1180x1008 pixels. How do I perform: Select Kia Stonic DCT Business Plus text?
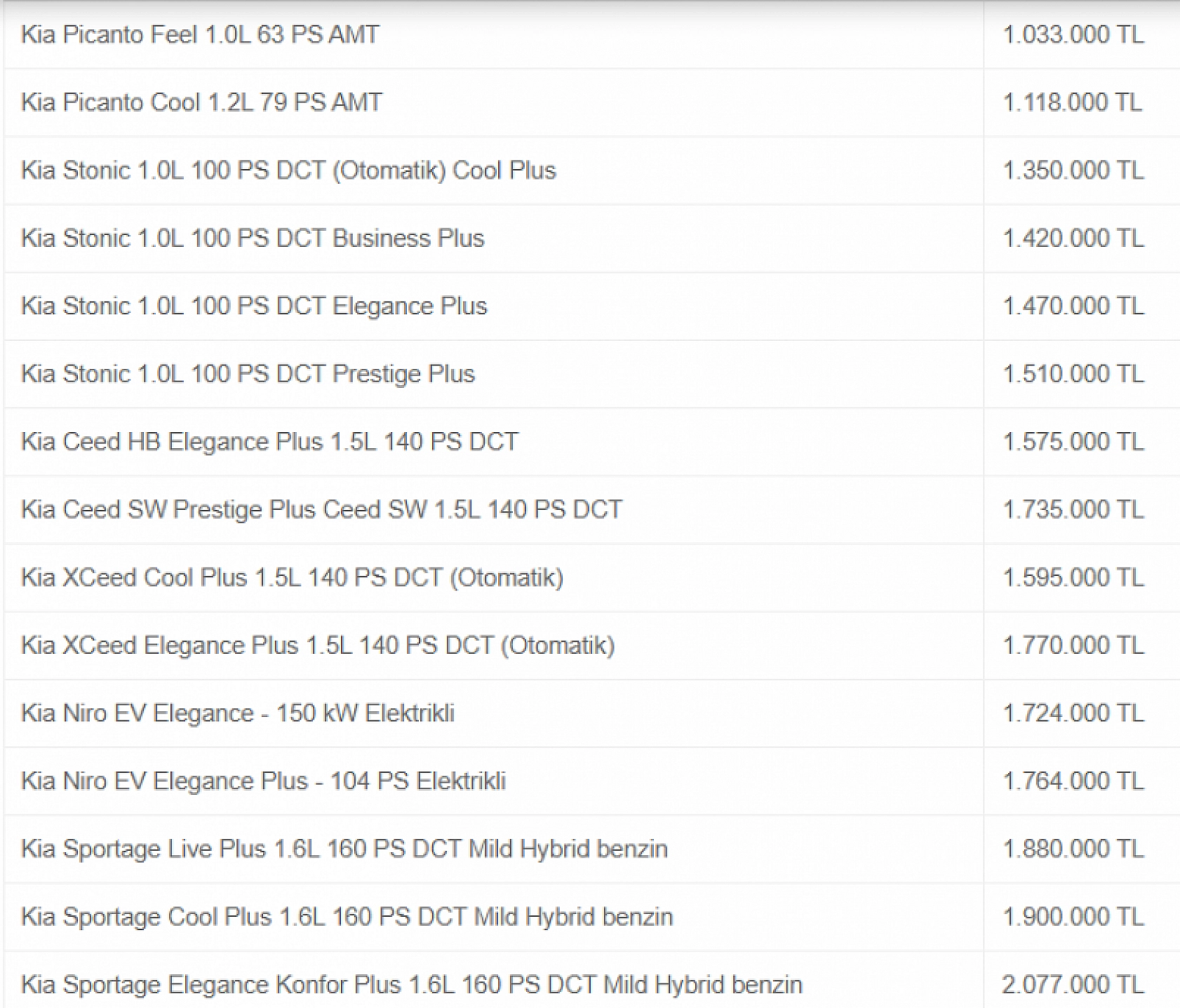pos(253,238)
